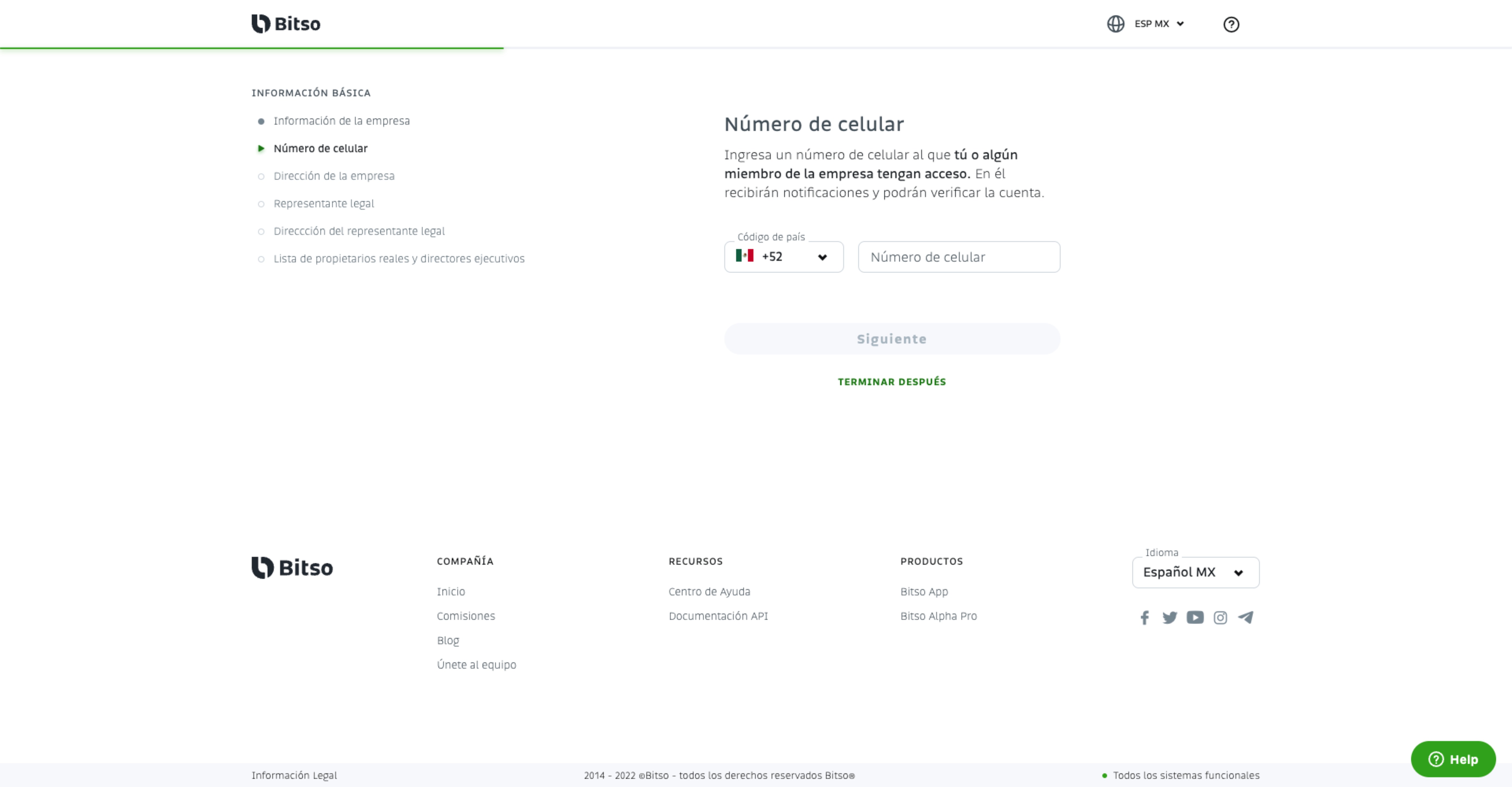Screen dimensions: 1512x787
Task: Click the Mexico flag icon
Action: (744, 256)
